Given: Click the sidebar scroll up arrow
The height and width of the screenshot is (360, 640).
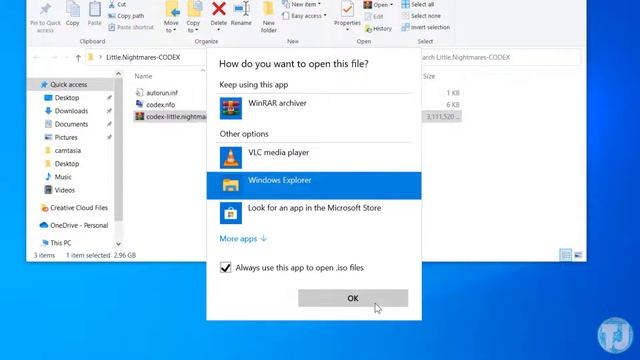Looking at the screenshot, I should (118, 74).
